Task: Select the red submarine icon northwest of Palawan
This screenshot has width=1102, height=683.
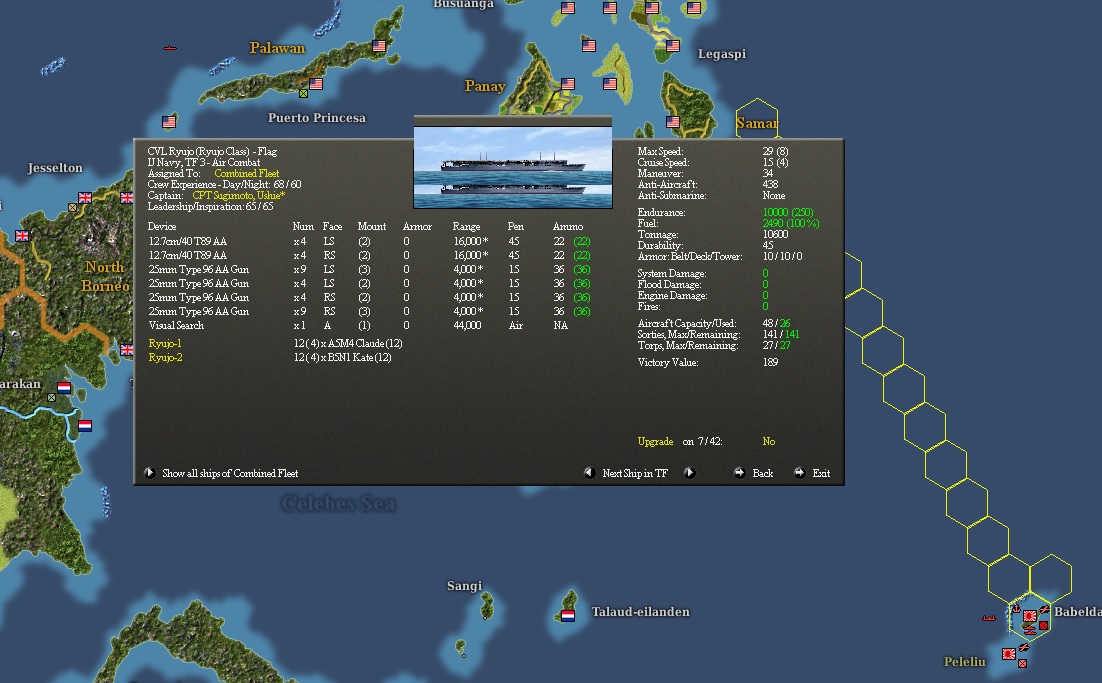Action: point(169,48)
